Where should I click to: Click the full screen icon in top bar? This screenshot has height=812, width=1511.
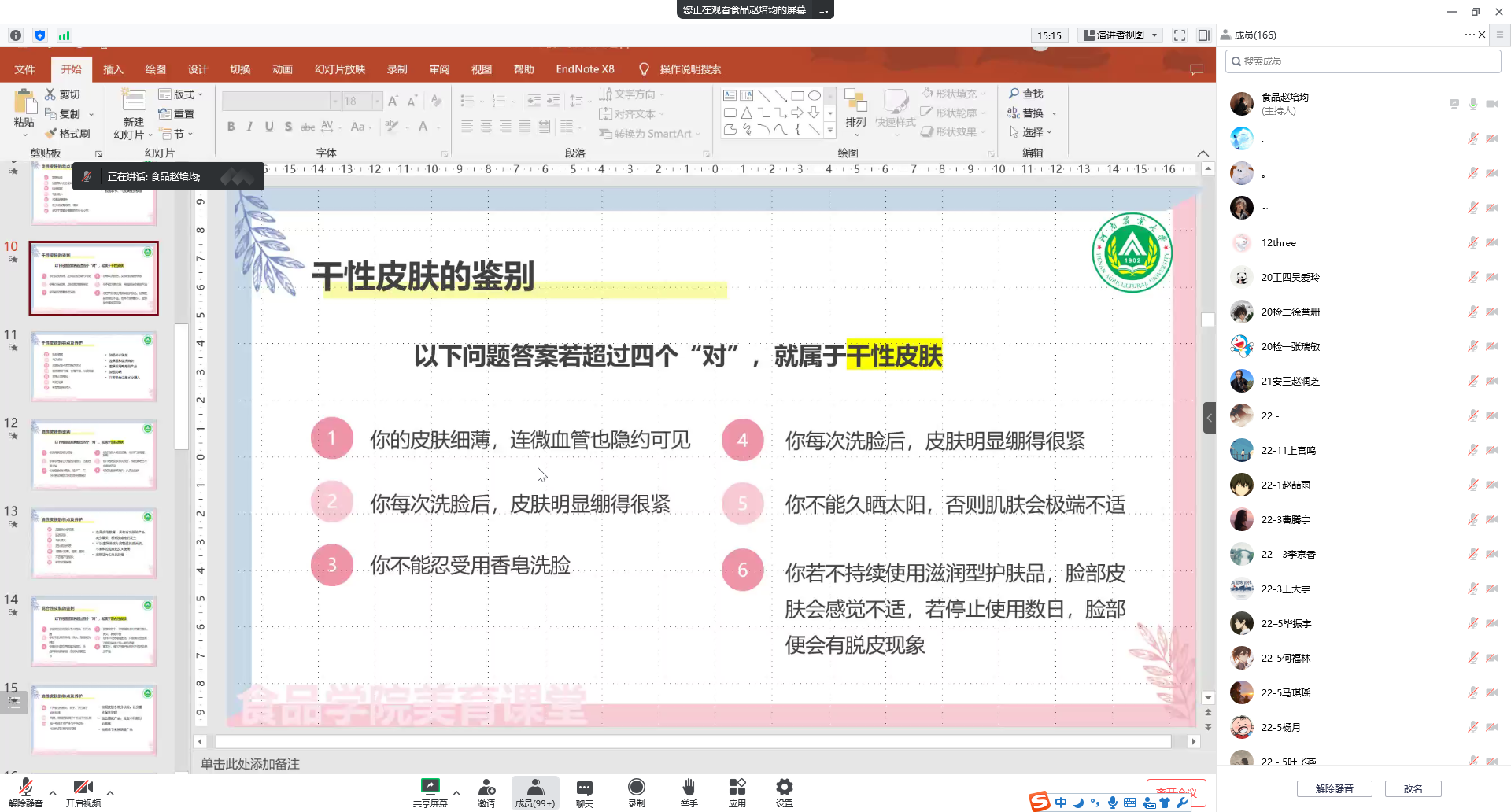[1179, 35]
